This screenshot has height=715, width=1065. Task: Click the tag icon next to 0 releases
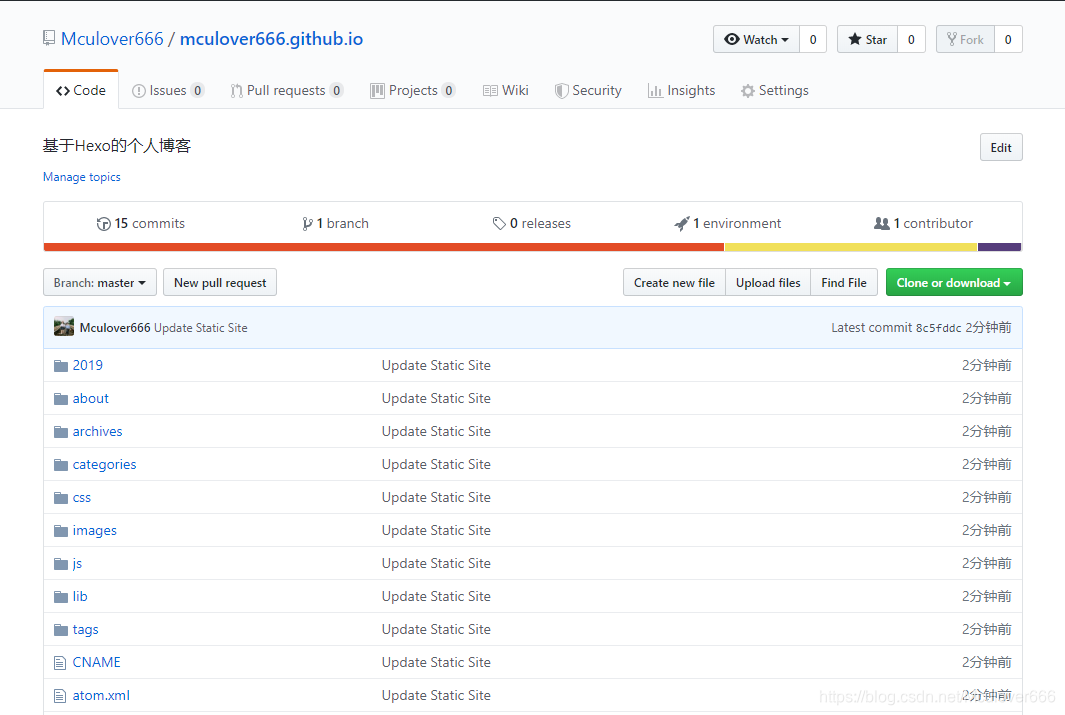[499, 223]
